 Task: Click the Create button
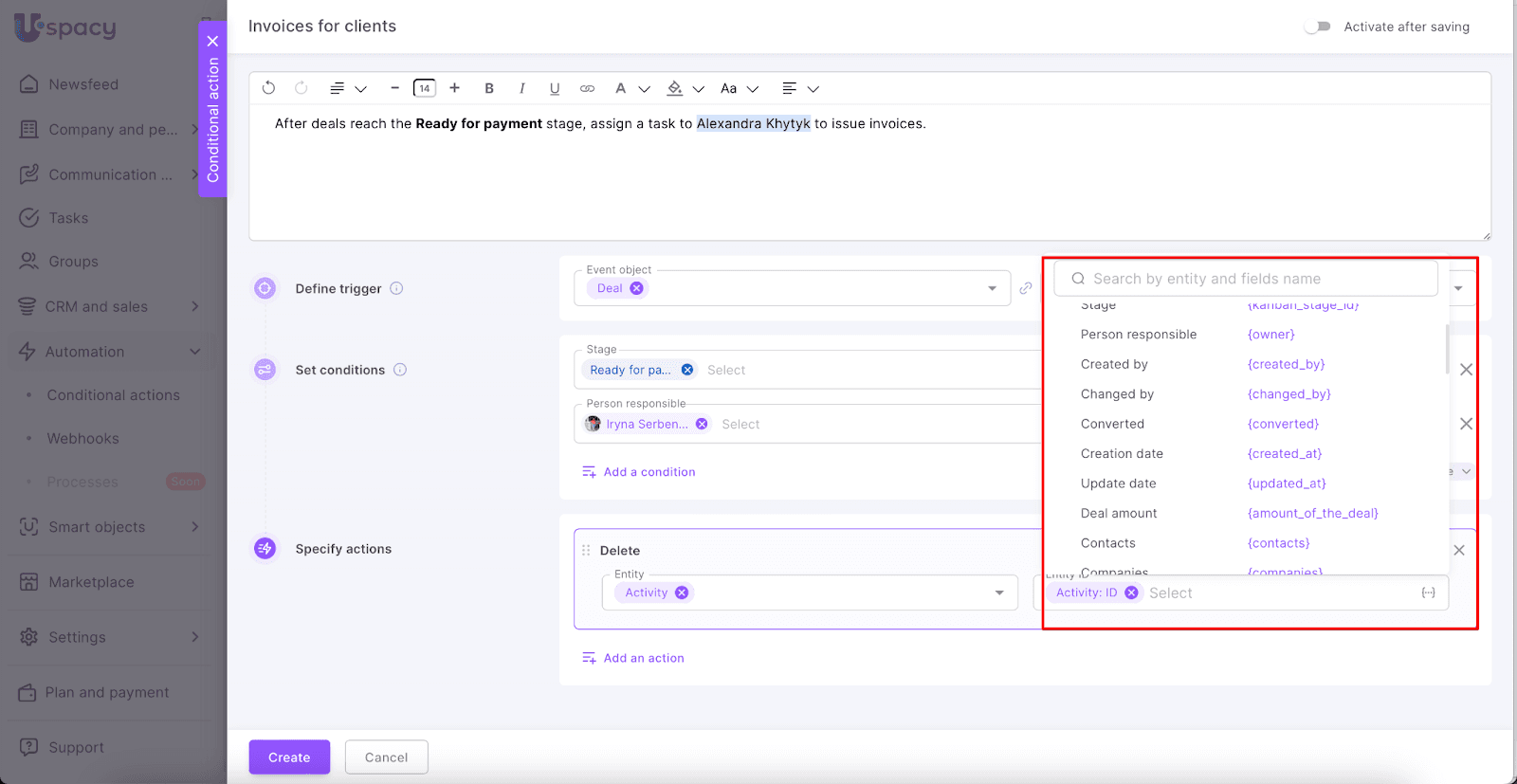(x=289, y=757)
